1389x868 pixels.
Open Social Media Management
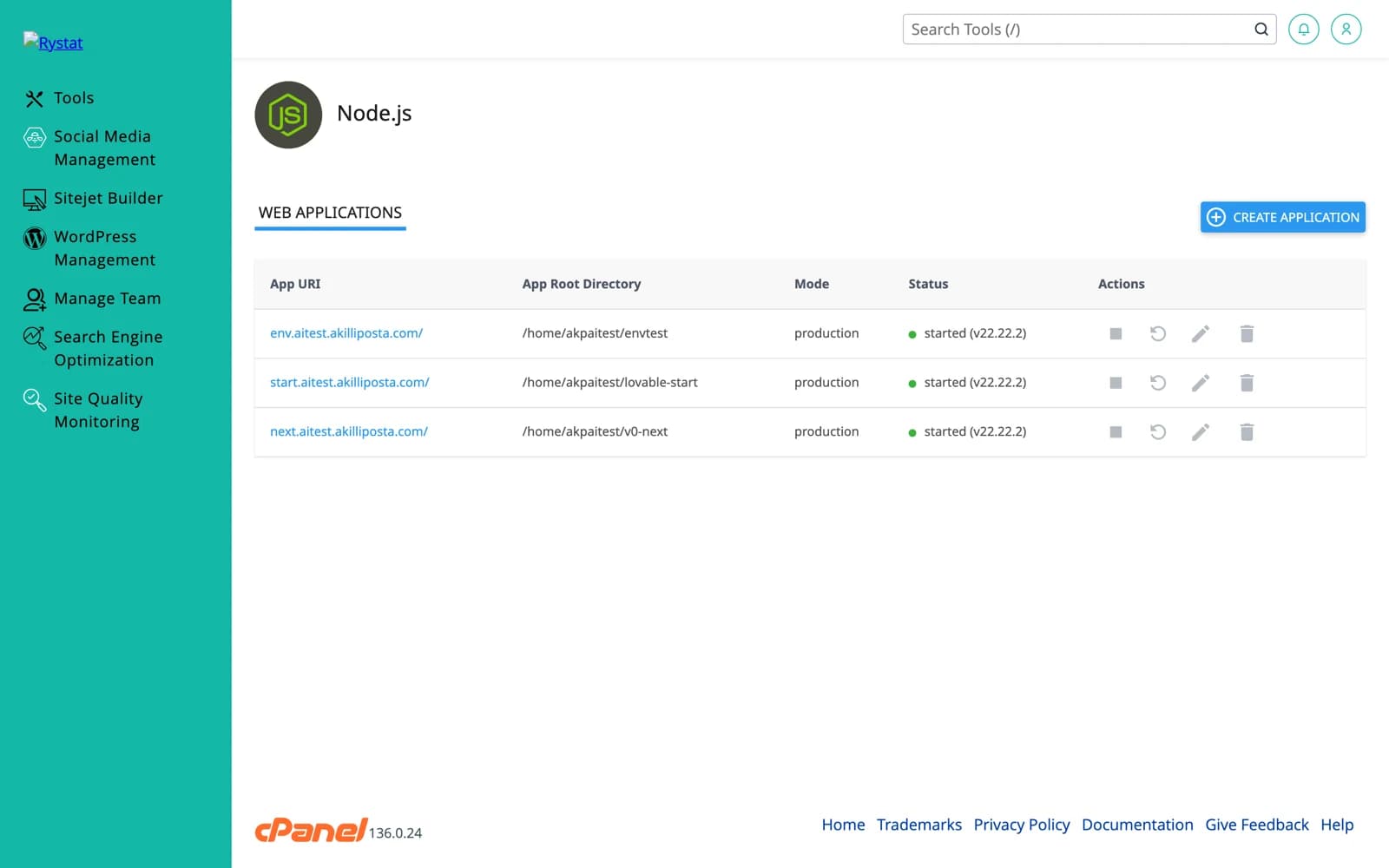tap(89, 148)
